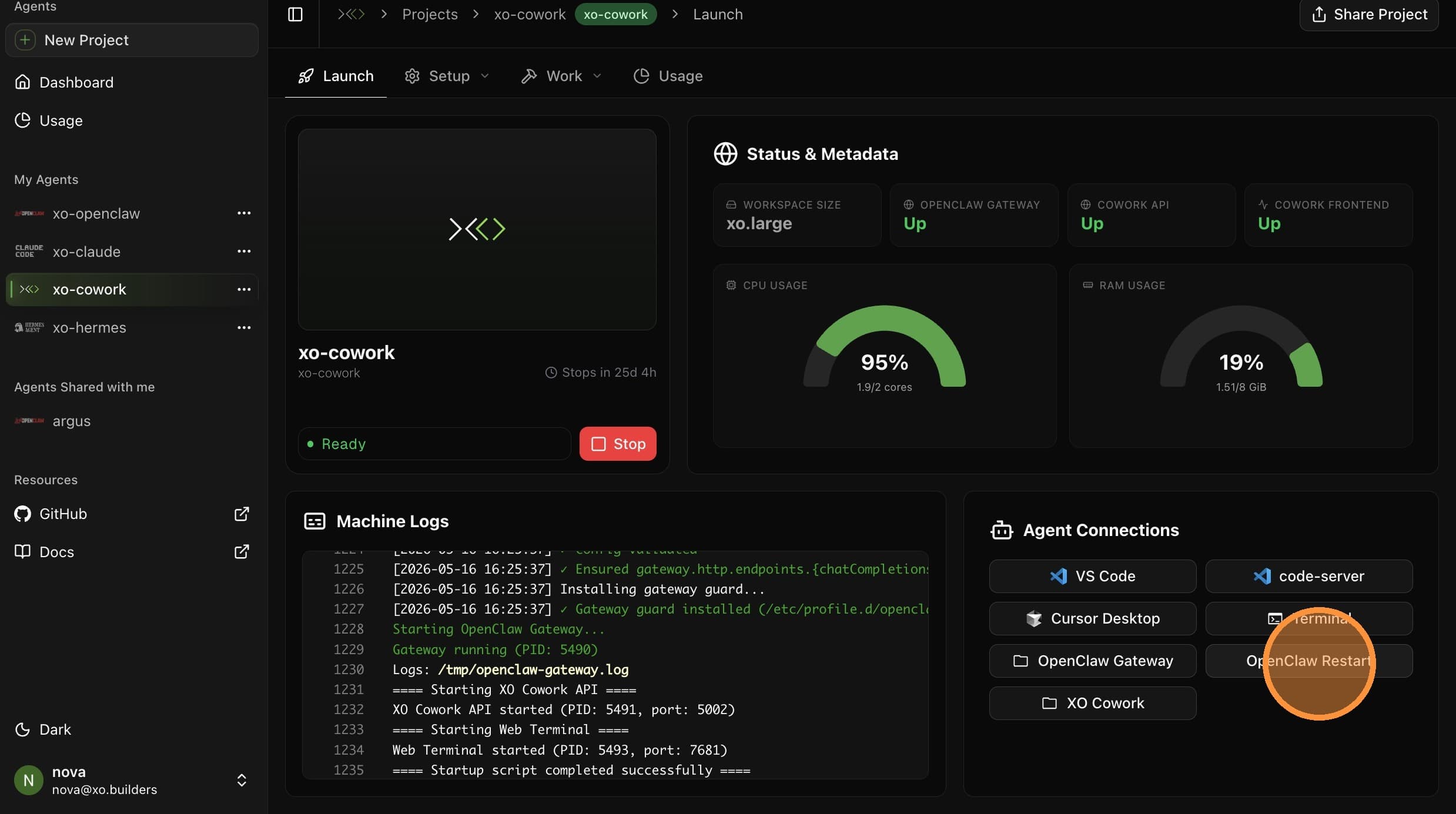This screenshot has width=1456, height=814.
Task: Click log line 1235 startup completed
Action: point(571,771)
